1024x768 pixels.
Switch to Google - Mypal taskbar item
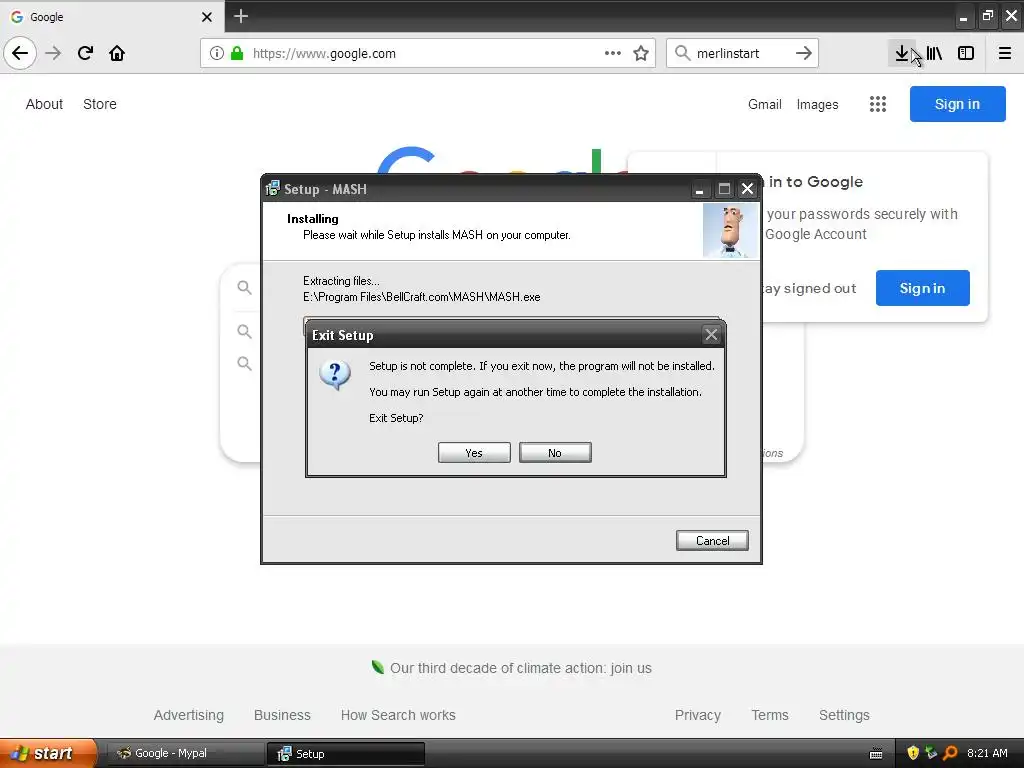point(185,754)
